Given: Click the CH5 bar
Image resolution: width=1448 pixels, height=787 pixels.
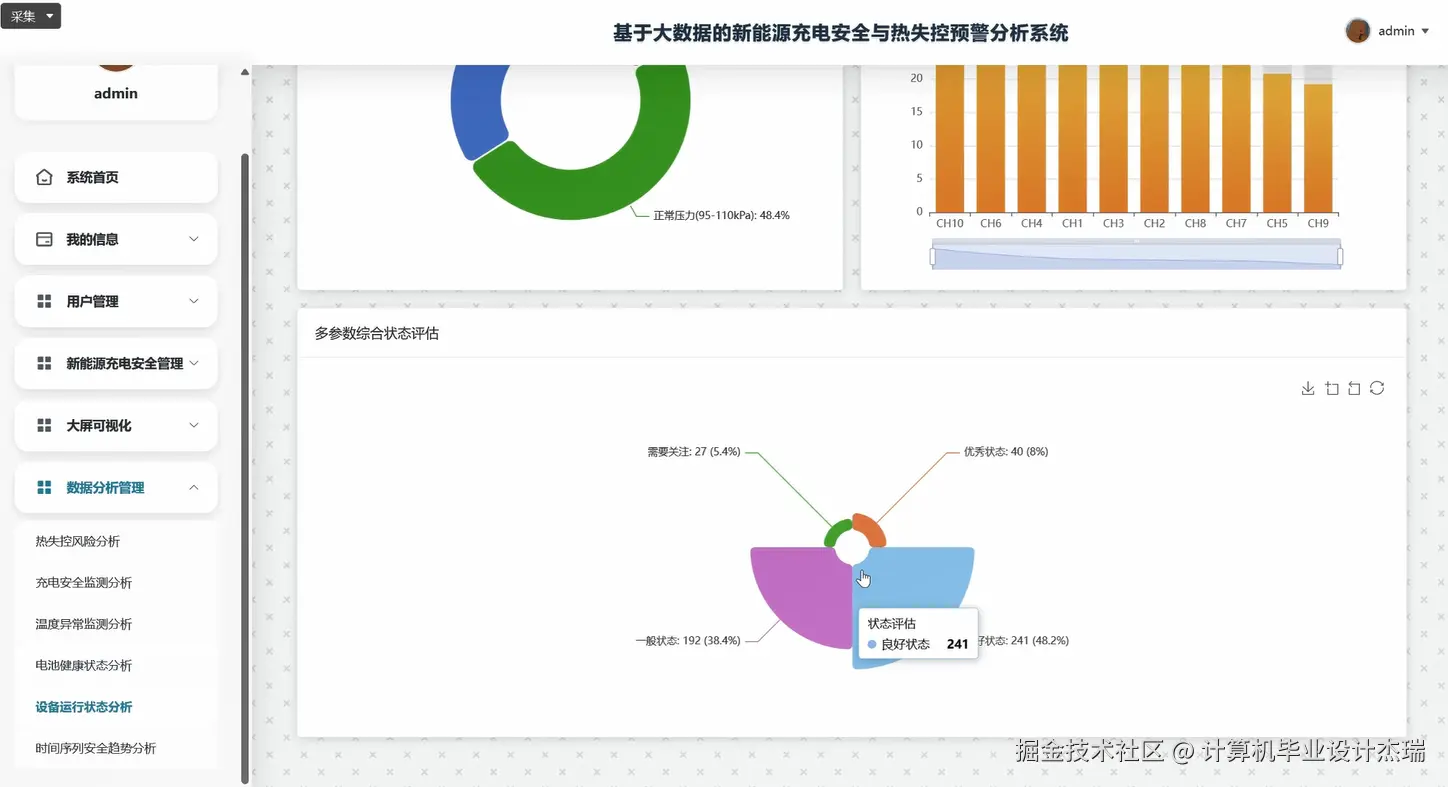Looking at the screenshot, I should click(x=1277, y=142).
